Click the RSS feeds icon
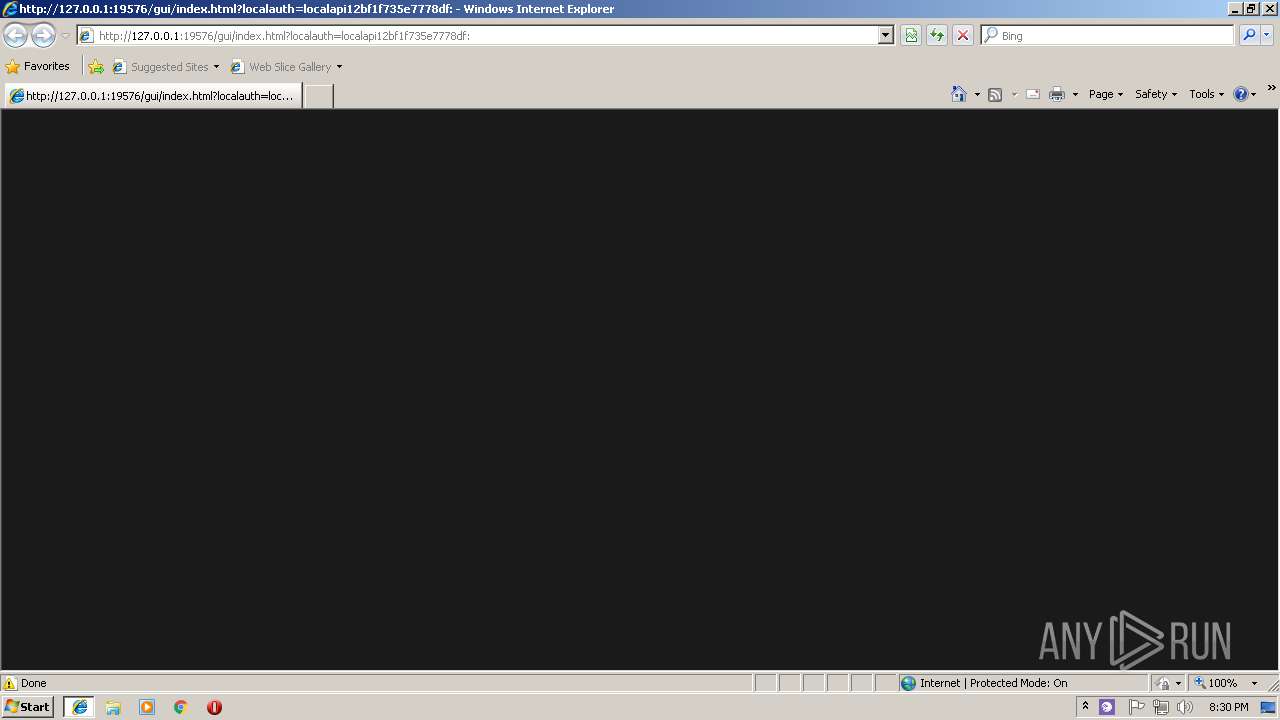 tap(995, 94)
